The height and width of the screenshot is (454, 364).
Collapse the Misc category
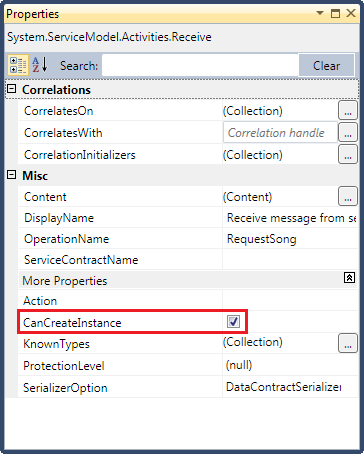12,175
